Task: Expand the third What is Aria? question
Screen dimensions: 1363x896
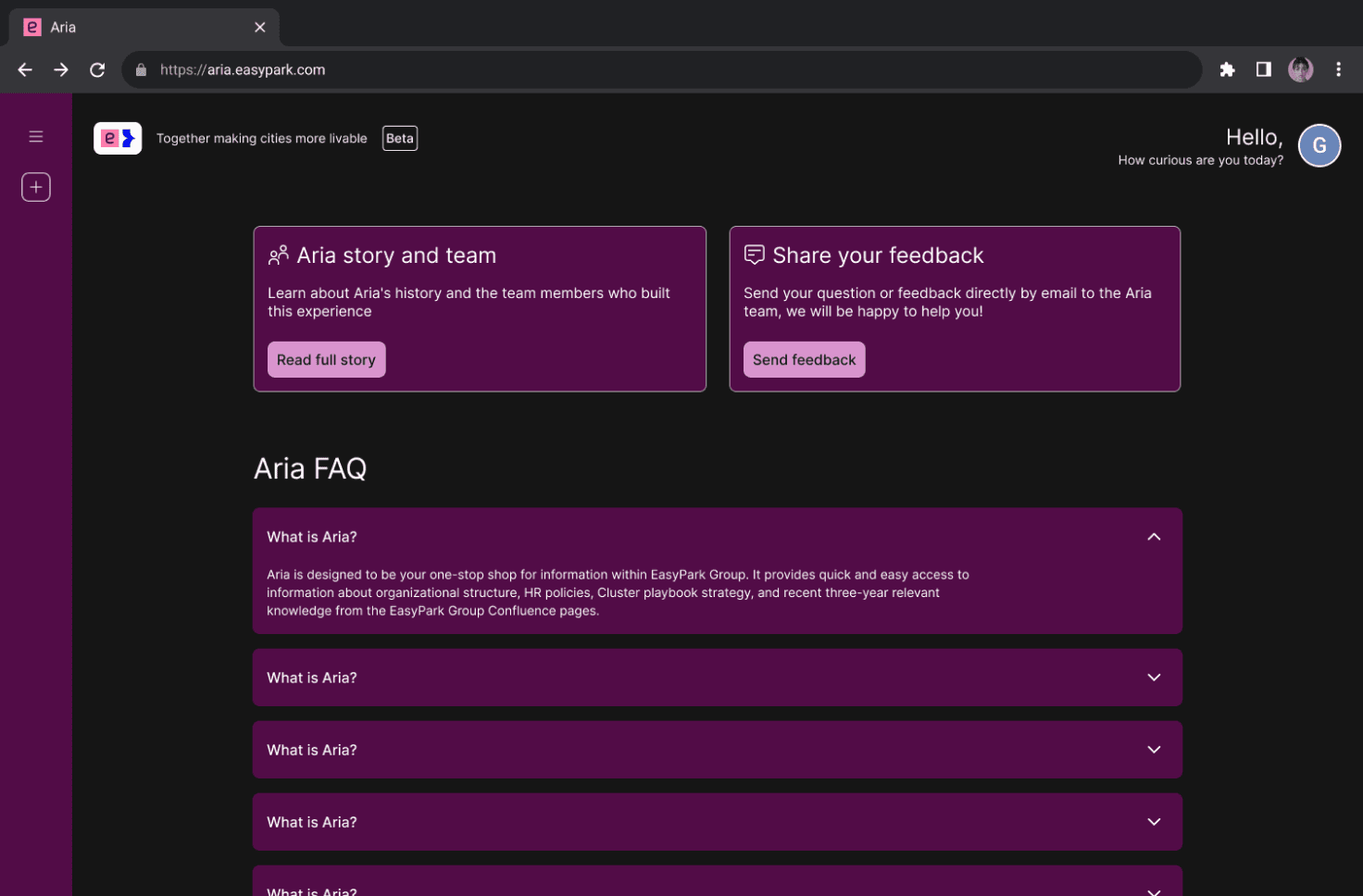Action: 718,750
